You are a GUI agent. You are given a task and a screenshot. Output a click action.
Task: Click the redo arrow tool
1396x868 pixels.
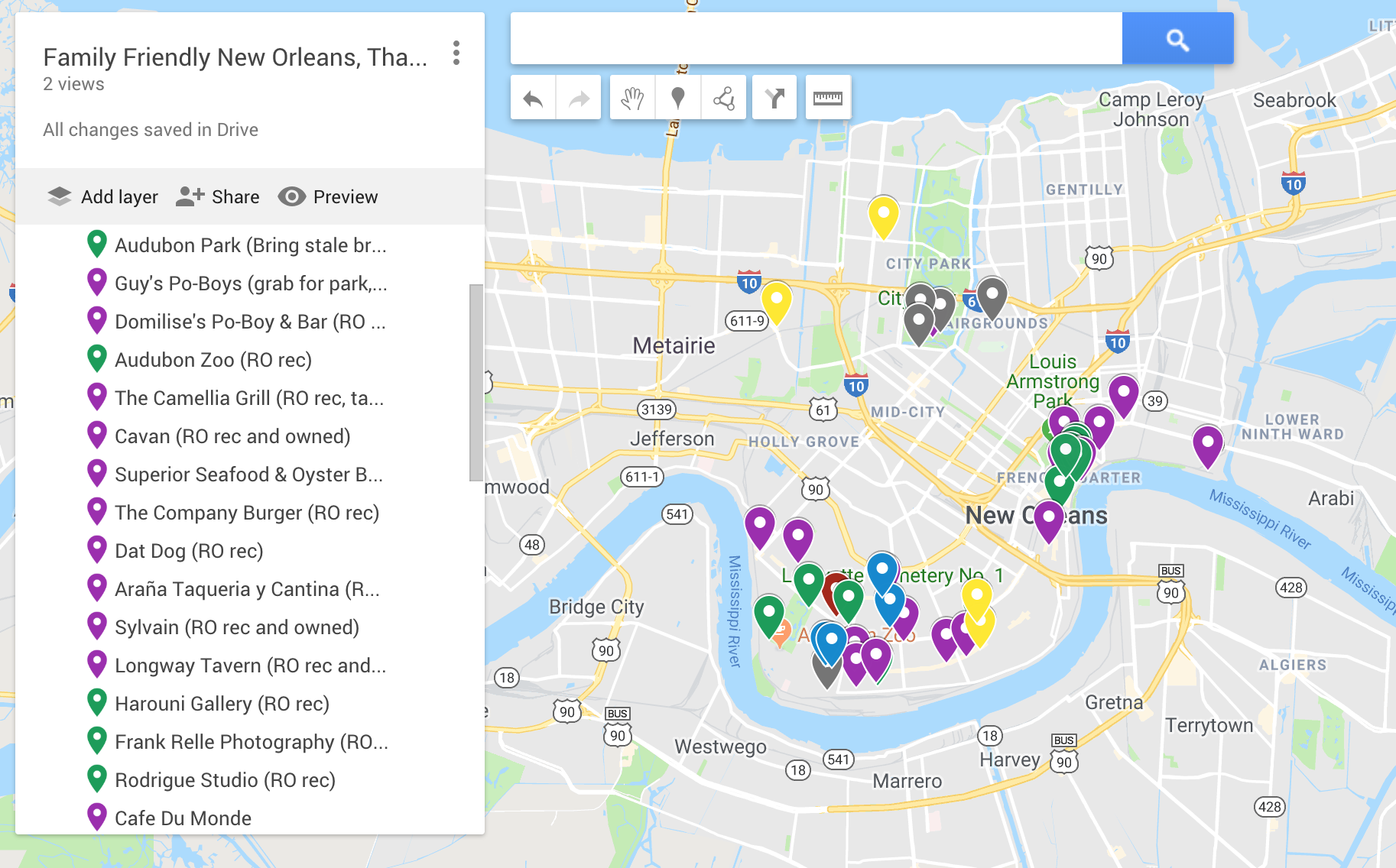[x=579, y=98]
